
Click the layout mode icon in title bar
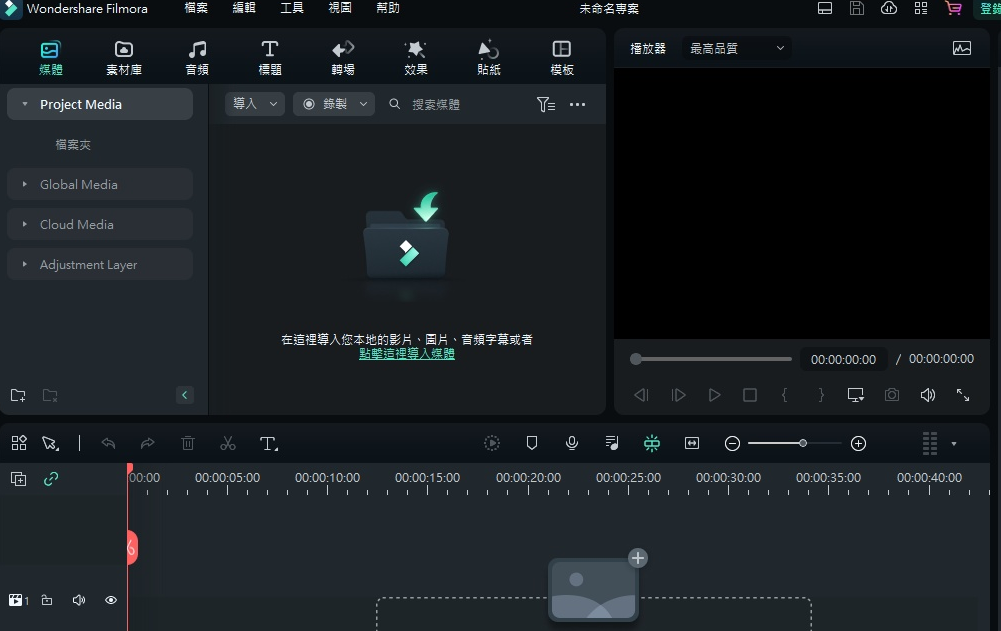[x=825, y=8]
